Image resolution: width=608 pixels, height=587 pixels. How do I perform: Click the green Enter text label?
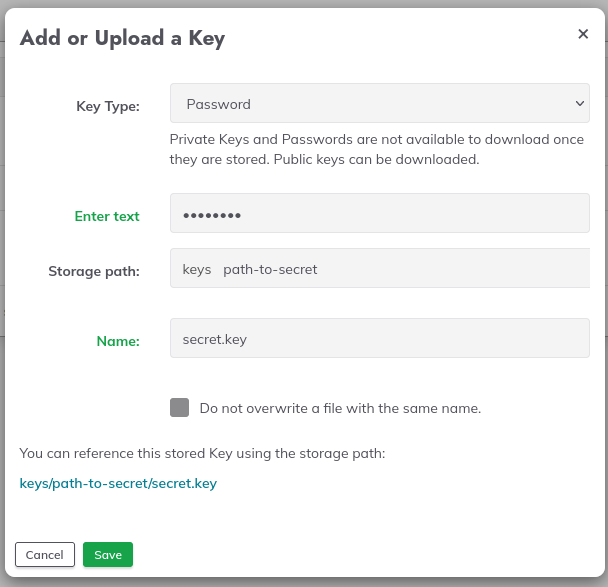click(x=107, y=216)
